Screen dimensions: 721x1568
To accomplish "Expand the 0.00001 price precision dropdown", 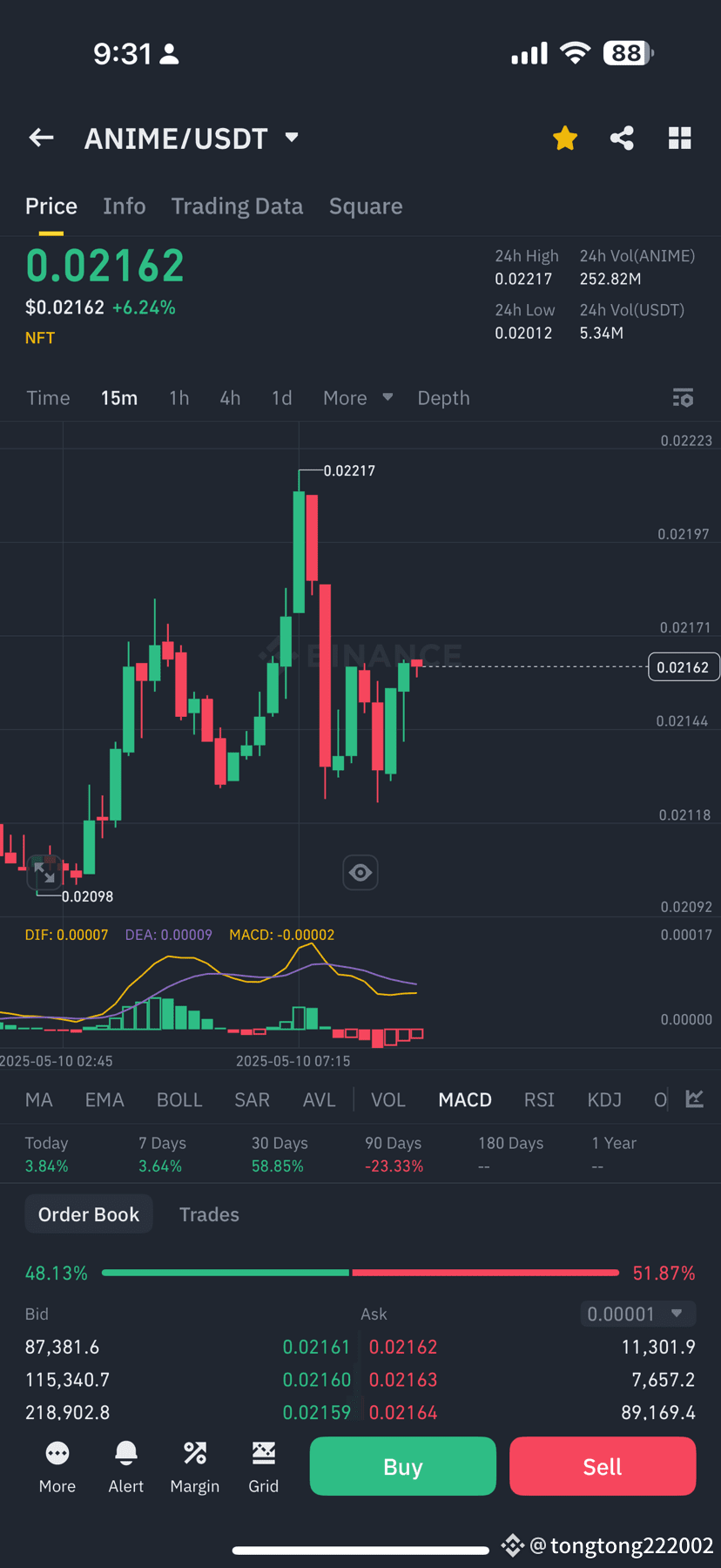I will point(638,1314).
